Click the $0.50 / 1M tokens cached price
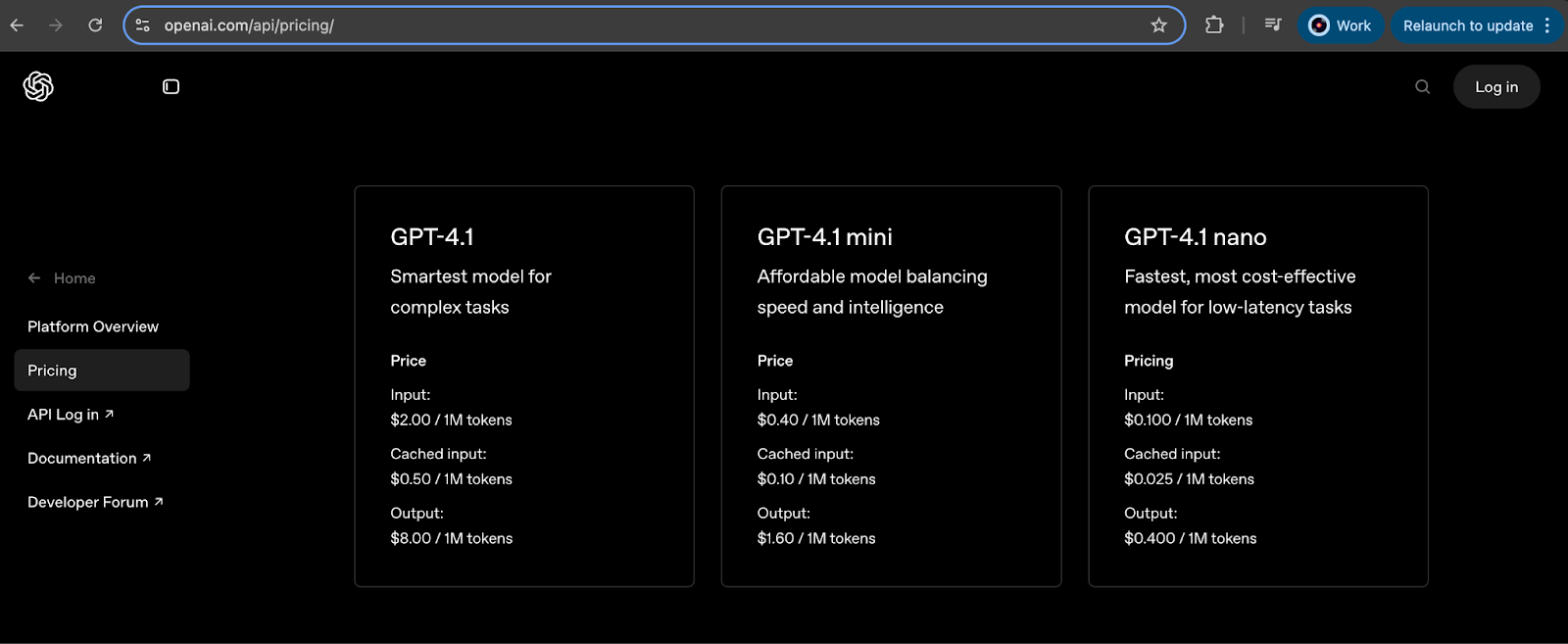Screen dimensions: 1568x644 click(x=451, y=479)
